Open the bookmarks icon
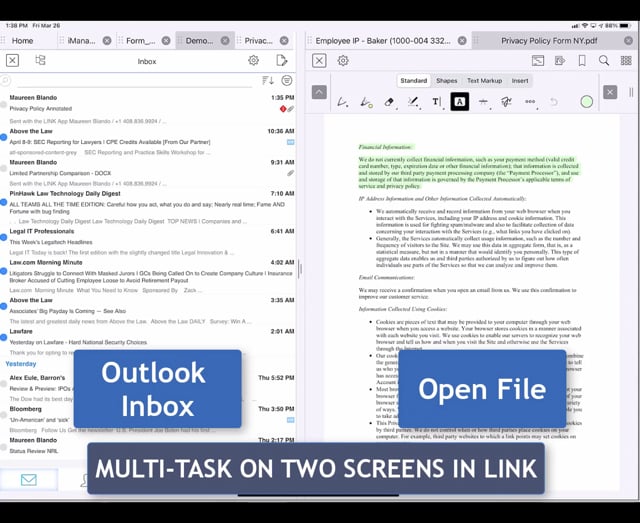640x523 pixels. 582,61
